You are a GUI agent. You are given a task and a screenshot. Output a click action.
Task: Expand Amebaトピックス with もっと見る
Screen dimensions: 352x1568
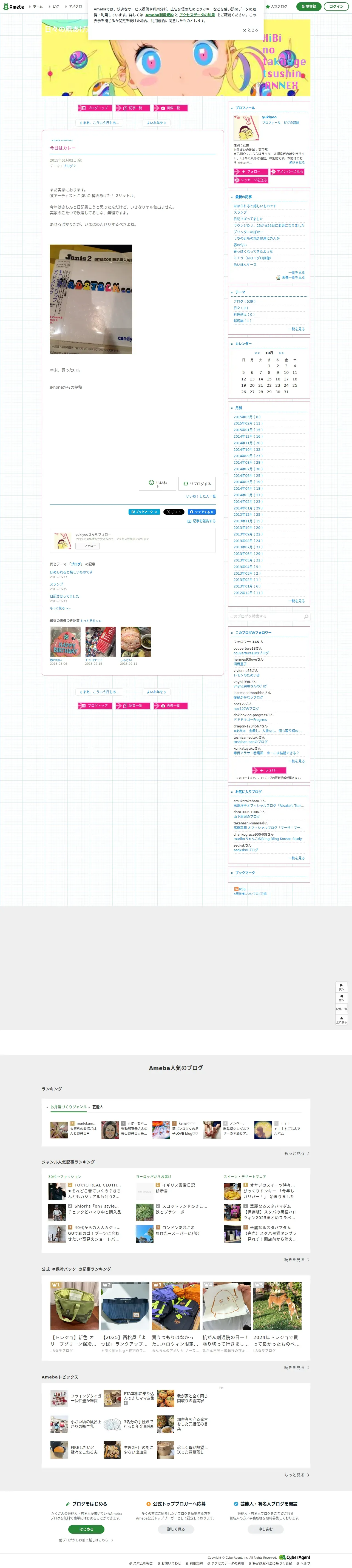tap(297, 1475)
